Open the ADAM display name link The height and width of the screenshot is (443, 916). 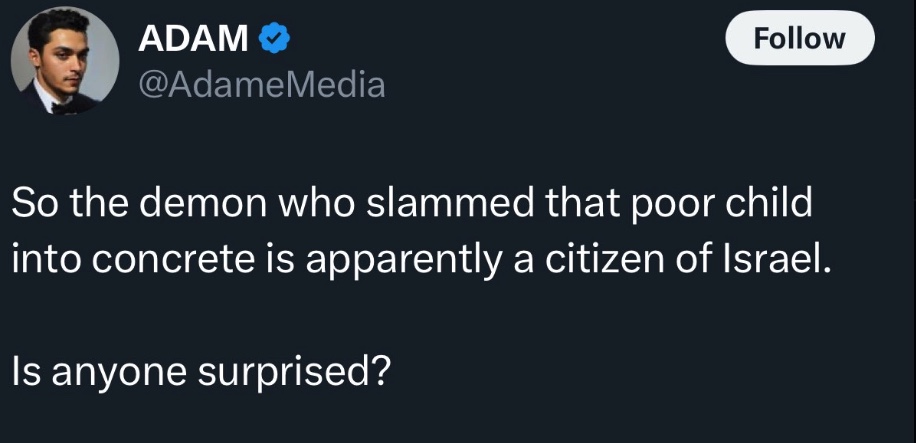pos(194,39)
